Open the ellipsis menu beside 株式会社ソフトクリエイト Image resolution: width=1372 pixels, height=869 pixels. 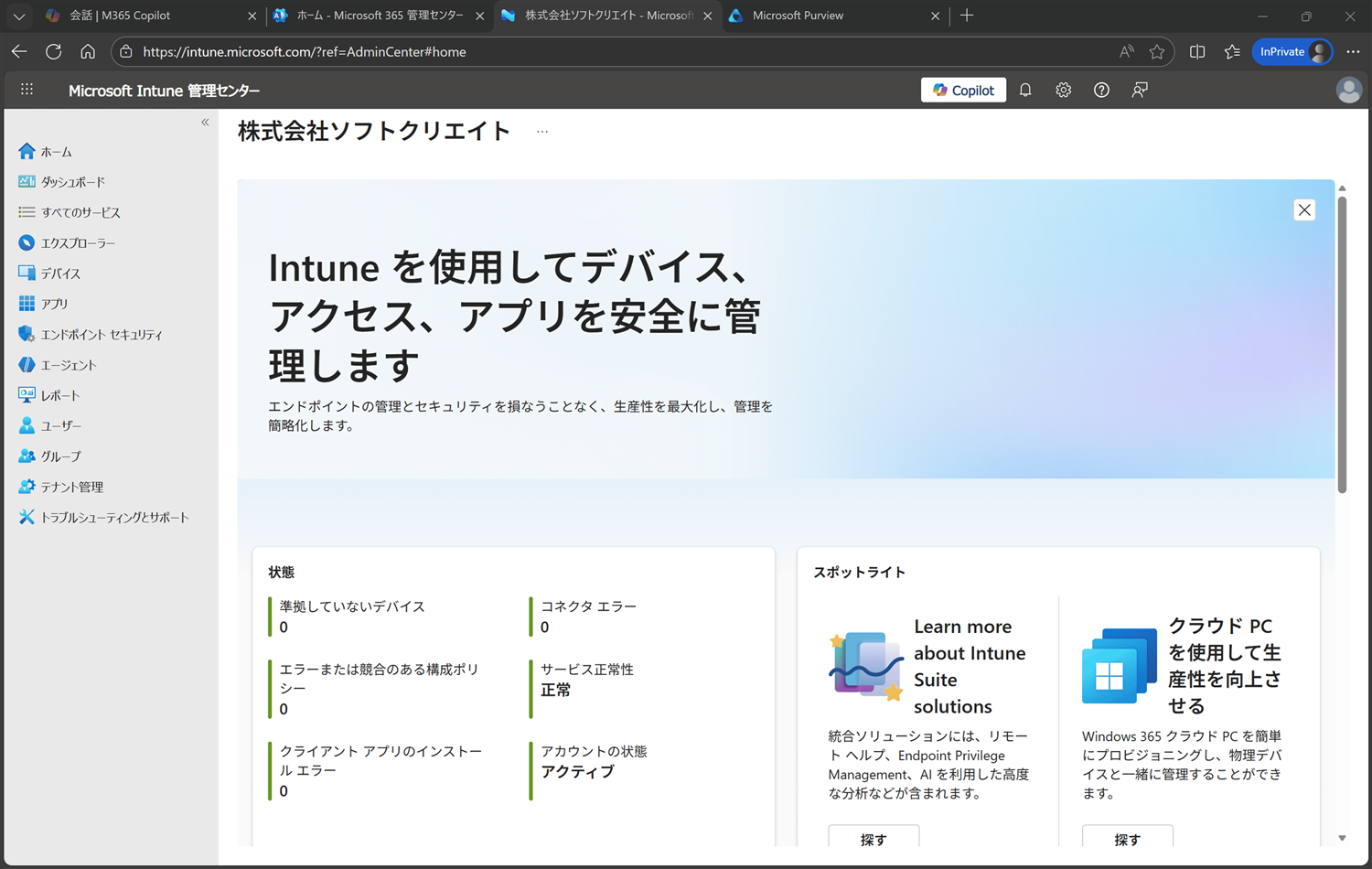tap(542, 132)
